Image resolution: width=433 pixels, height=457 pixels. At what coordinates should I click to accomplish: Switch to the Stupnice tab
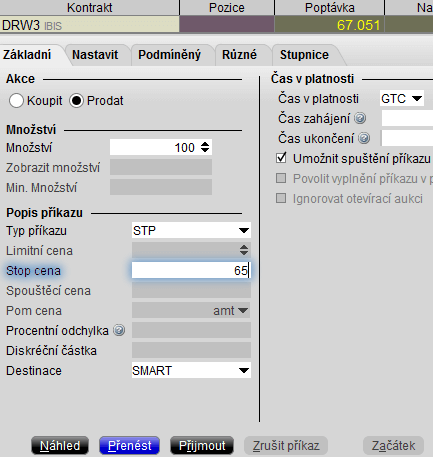point(304,55)
